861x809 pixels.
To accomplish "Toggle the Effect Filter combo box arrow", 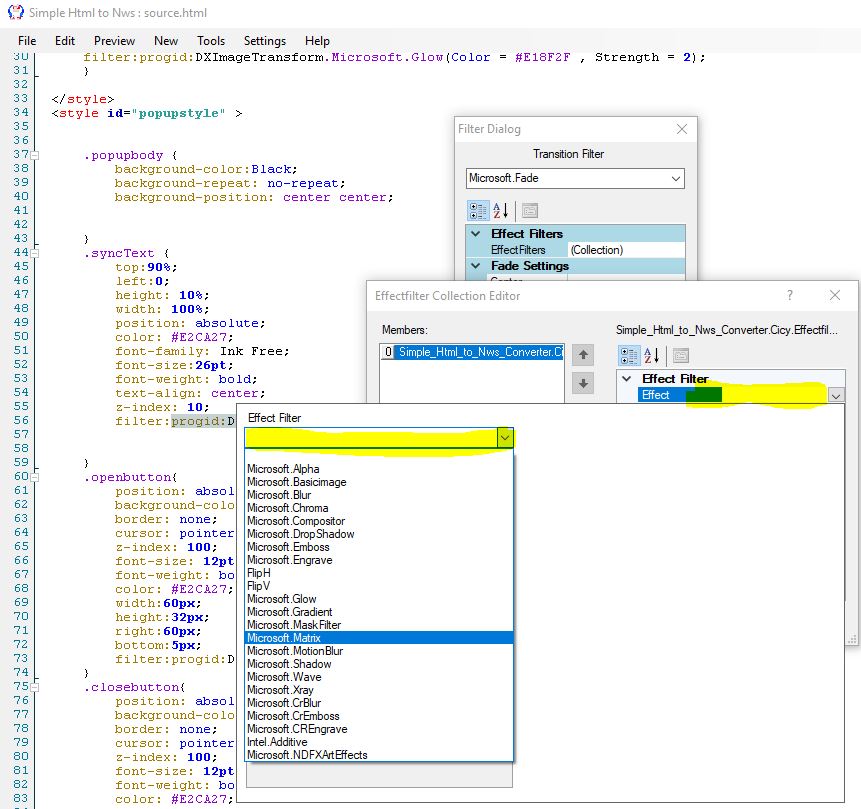I will [x=505, y=438].
